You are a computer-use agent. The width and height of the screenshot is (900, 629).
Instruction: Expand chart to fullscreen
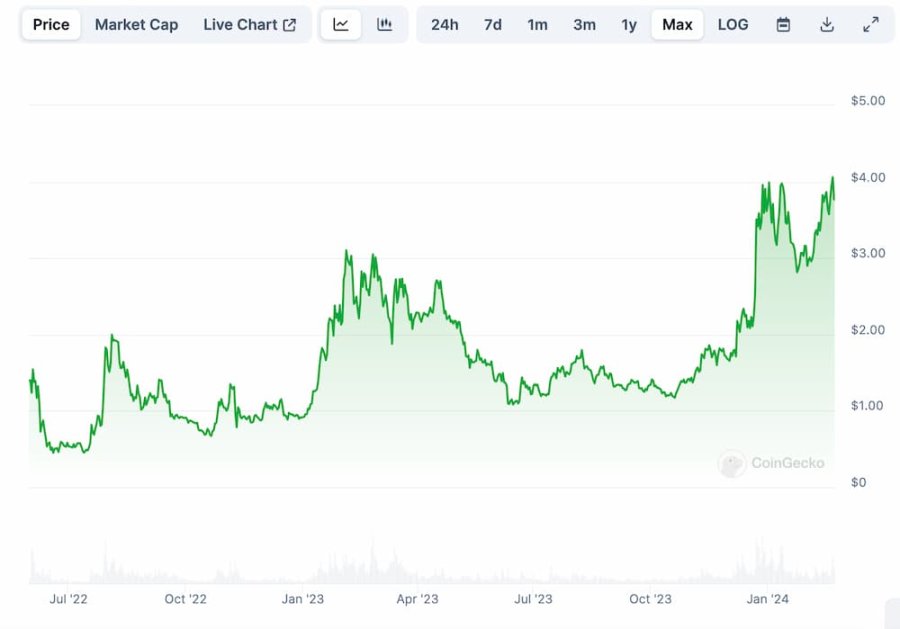(870, 25)
